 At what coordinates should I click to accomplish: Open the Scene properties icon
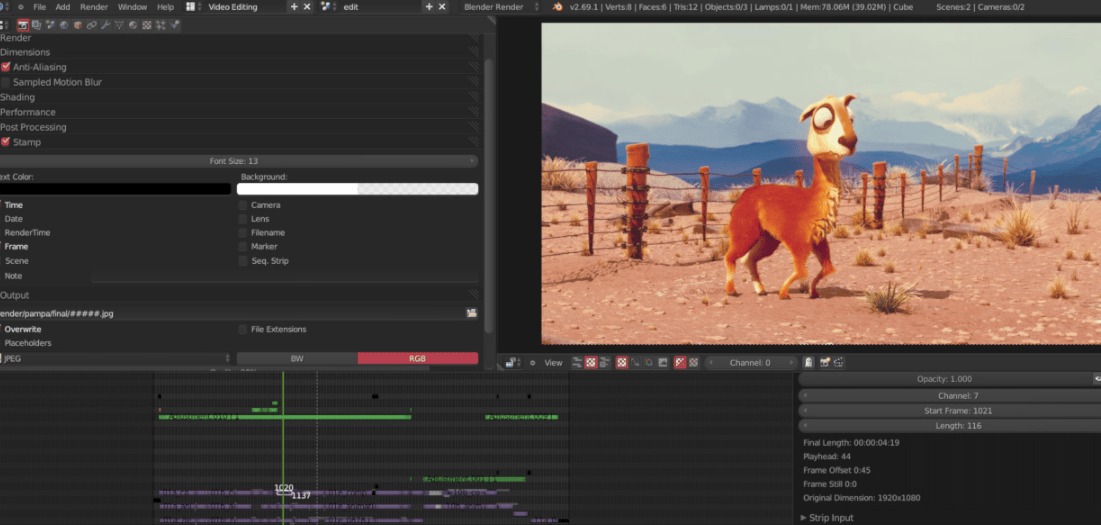coord(50,25)
